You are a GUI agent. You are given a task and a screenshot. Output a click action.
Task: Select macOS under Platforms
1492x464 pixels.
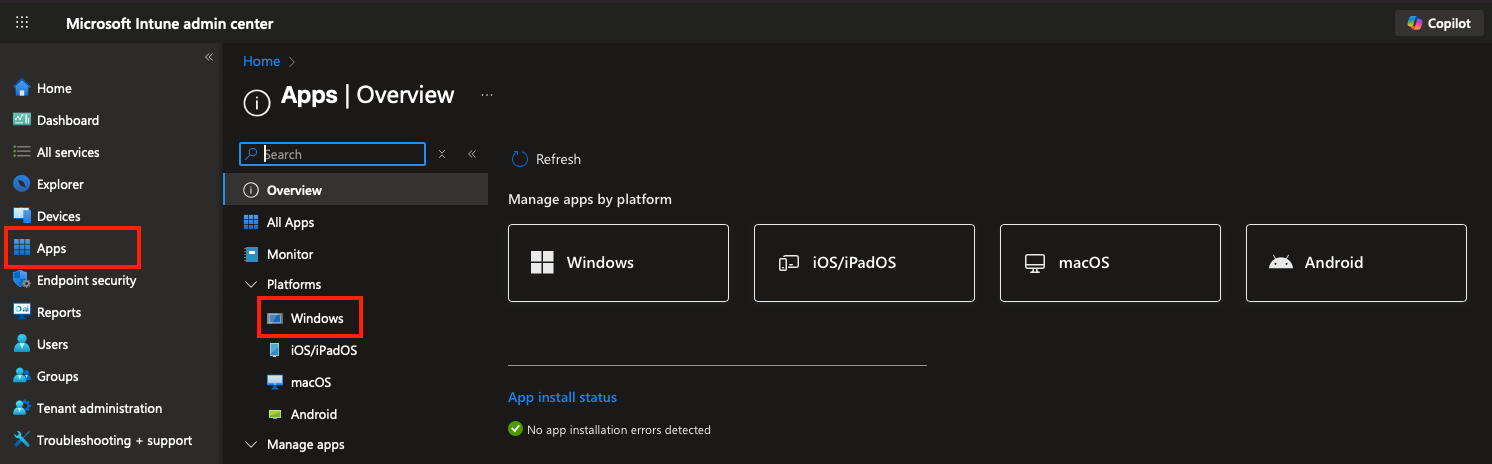310,382
